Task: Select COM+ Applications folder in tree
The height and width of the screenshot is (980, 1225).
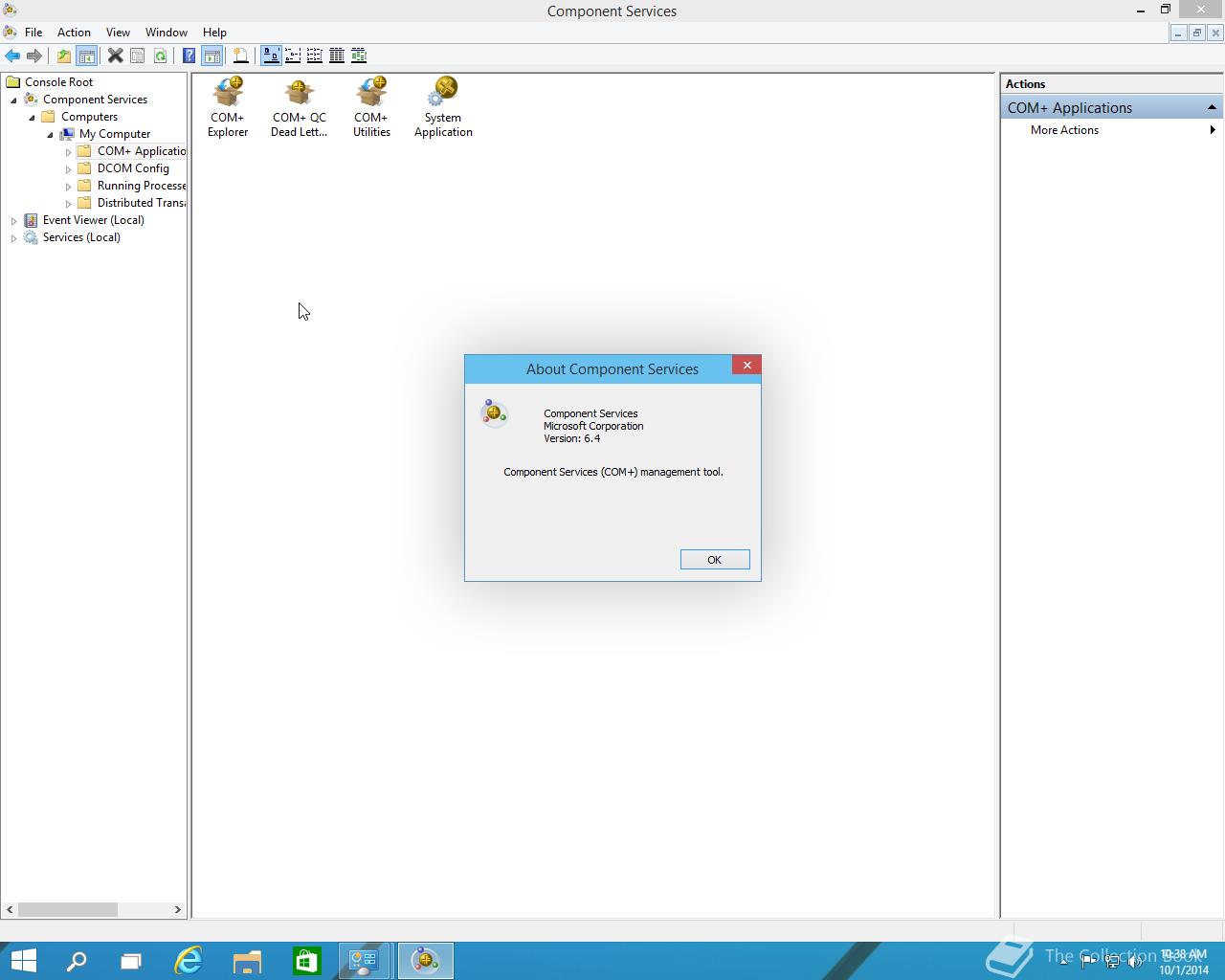Action: click(x=141, y=151)
